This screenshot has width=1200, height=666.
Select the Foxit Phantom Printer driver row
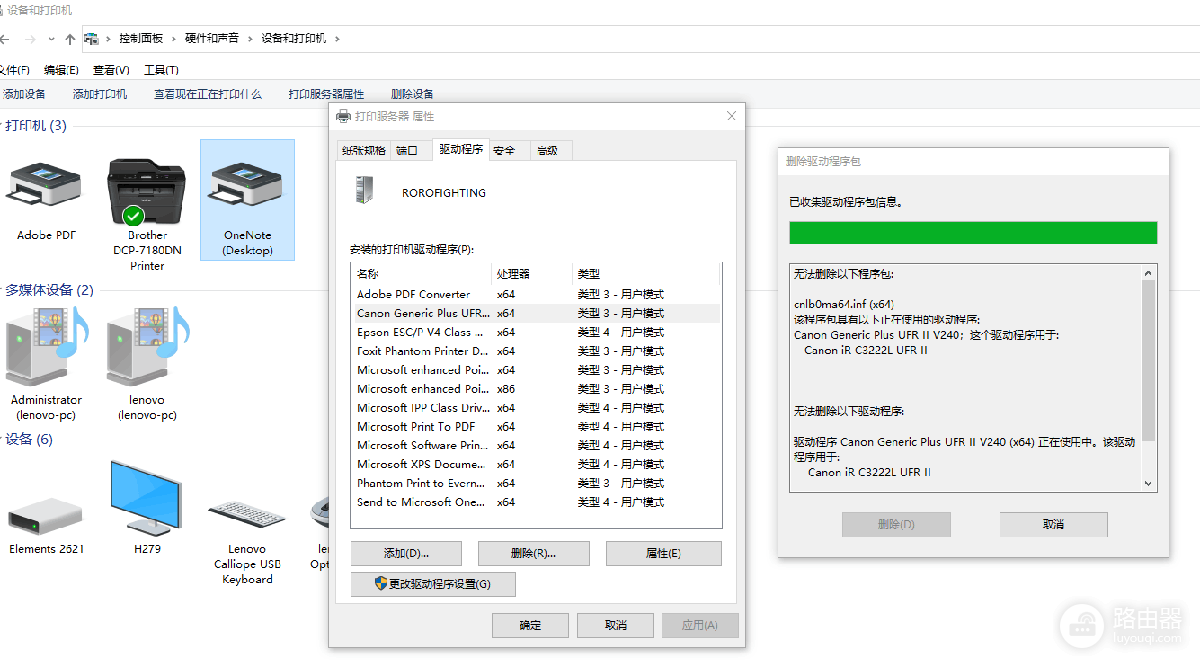tap(536, 351)
